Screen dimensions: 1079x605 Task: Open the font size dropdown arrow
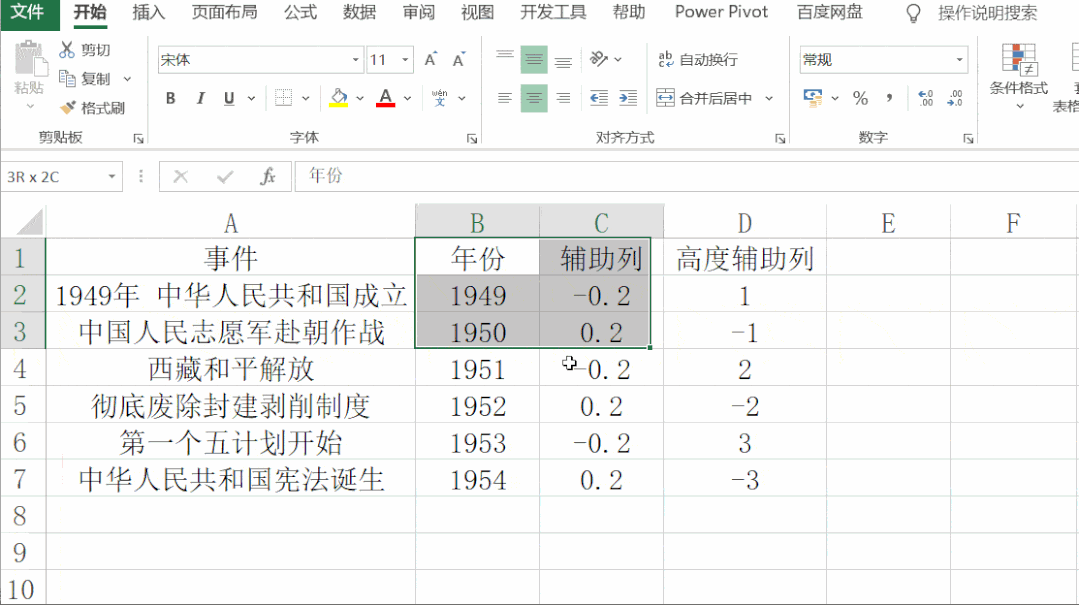coord(405,60)
